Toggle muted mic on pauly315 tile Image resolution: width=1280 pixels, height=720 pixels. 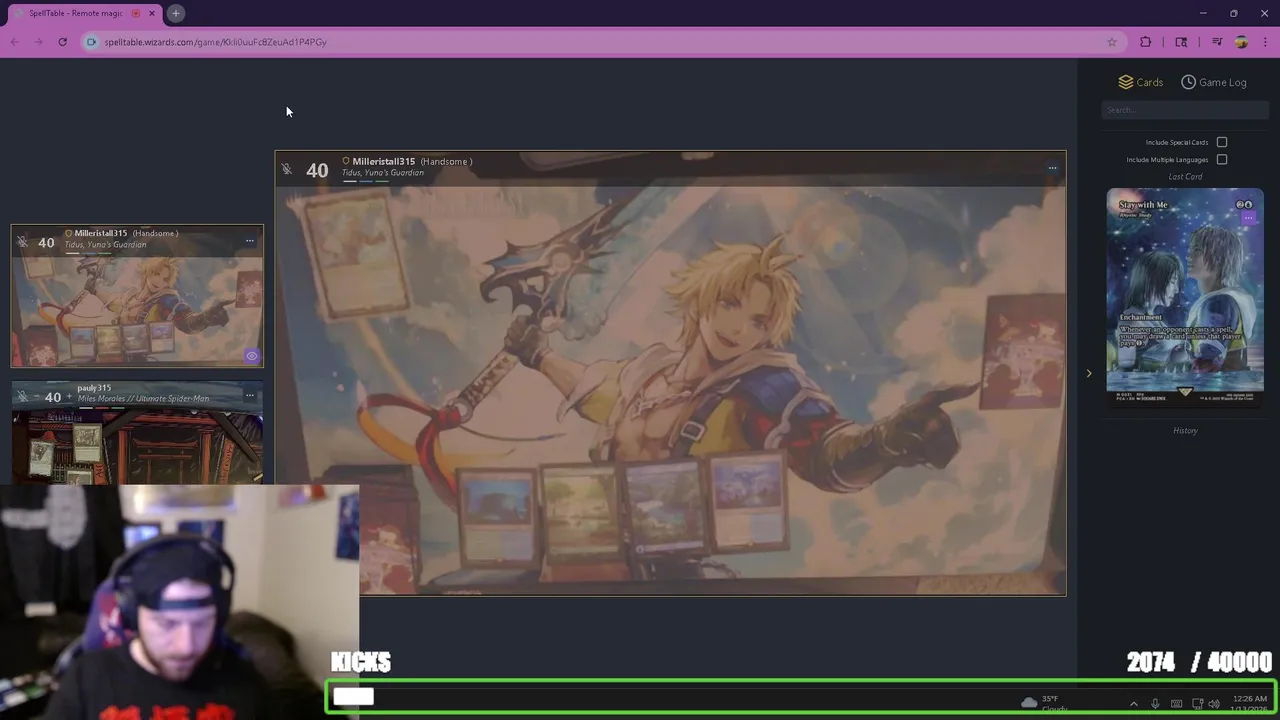point(22,396)
